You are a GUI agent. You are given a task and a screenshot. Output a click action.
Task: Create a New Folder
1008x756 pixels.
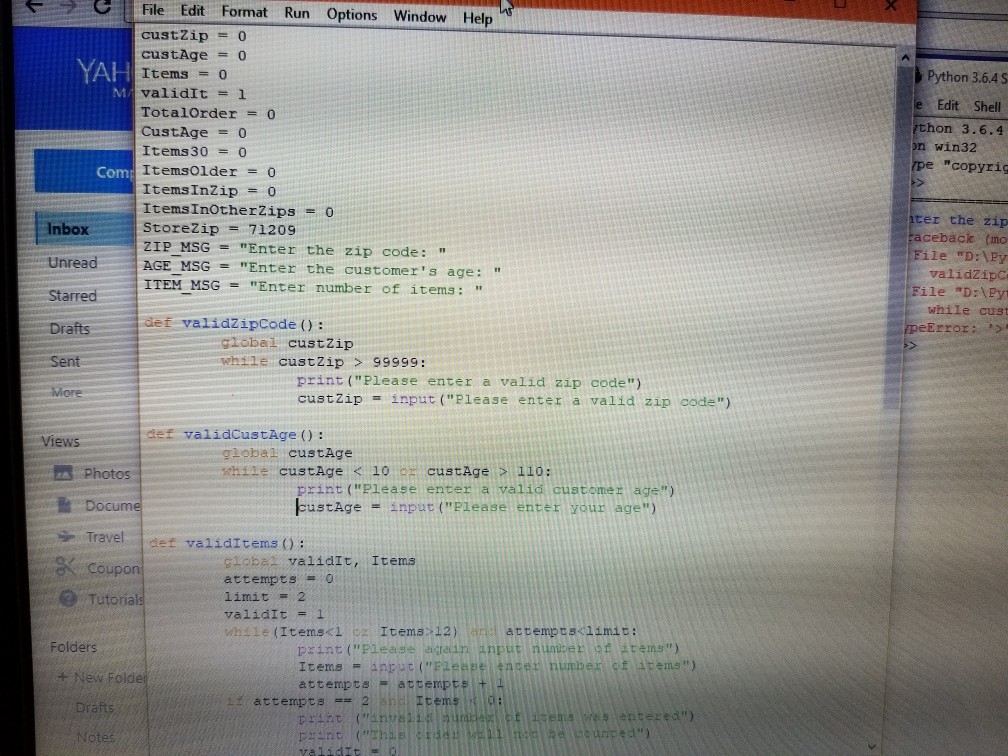99,677
